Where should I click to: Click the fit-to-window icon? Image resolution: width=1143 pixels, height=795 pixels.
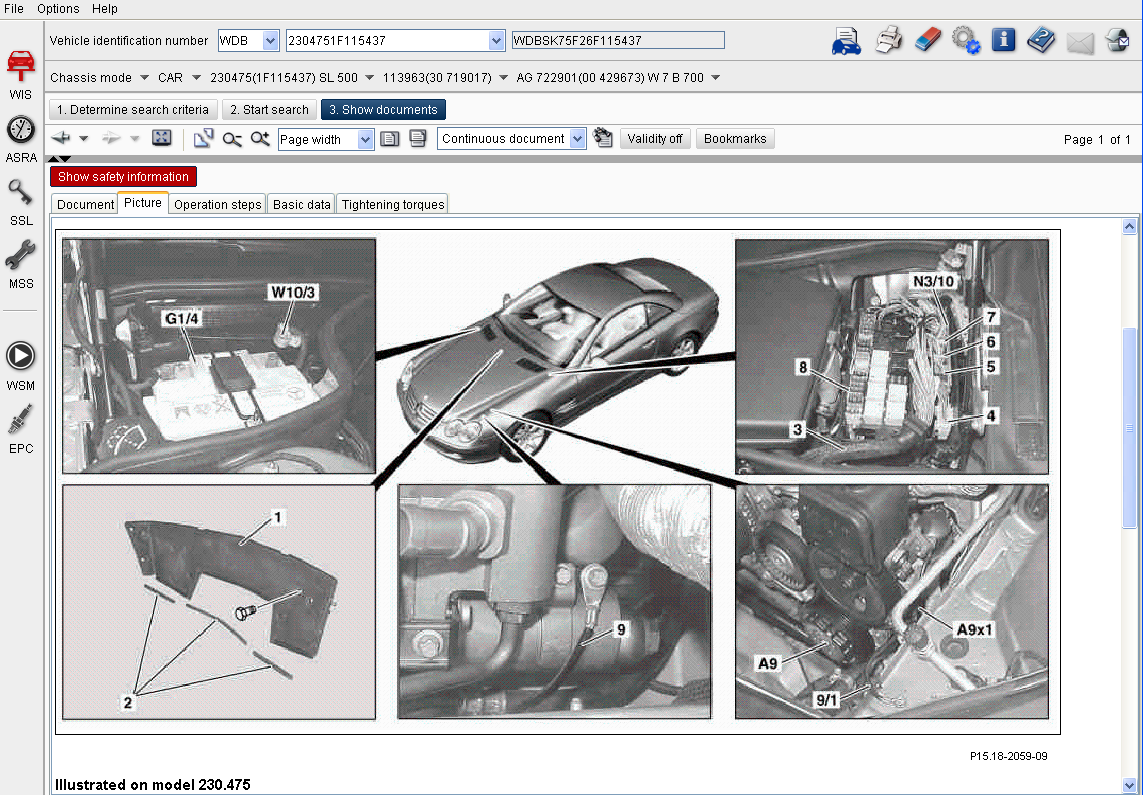click(161, 138)
